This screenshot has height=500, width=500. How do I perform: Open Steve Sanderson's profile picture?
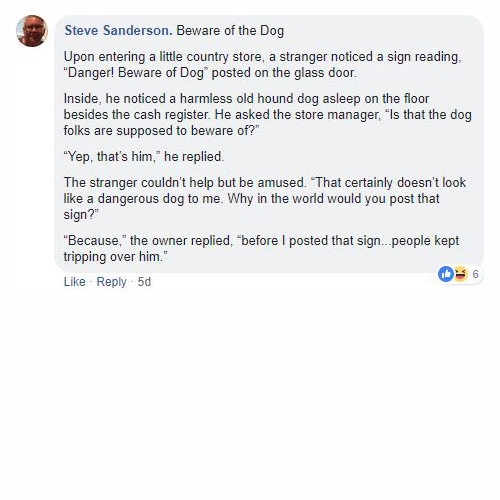32,31
